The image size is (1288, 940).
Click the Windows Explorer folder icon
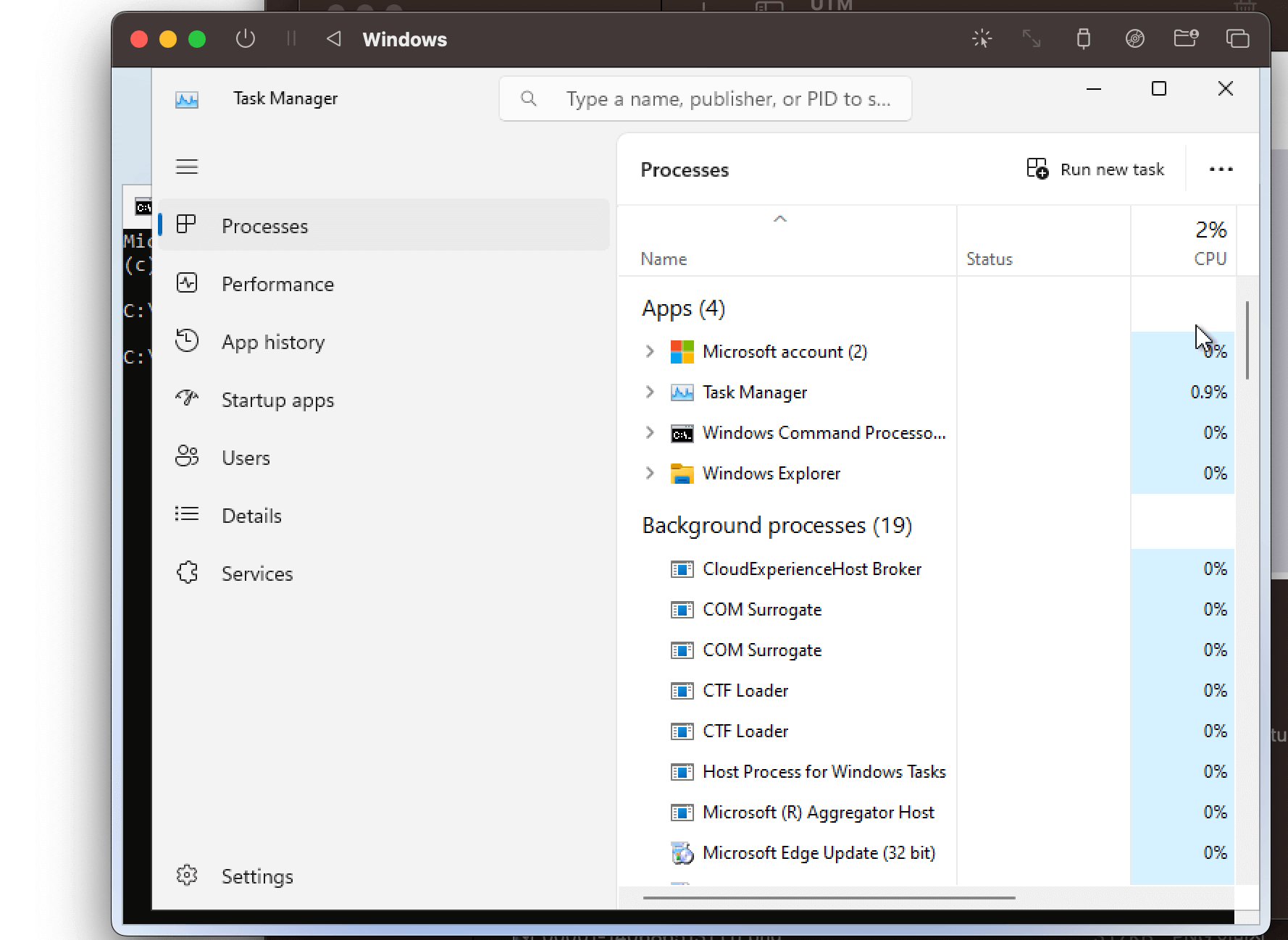point(682,474)
